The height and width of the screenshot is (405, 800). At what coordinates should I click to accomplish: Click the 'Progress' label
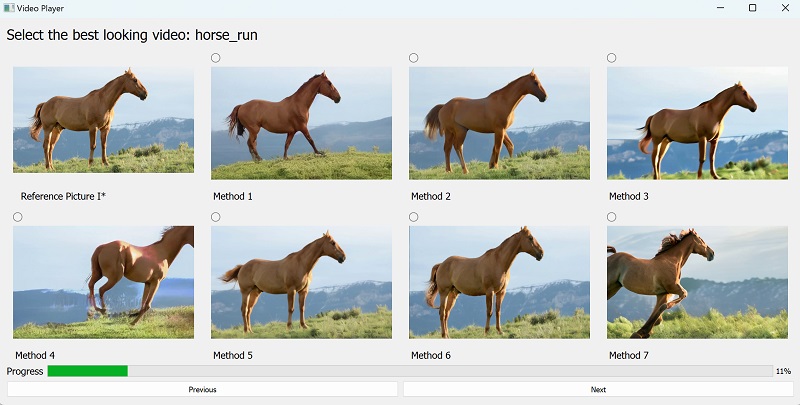(x=24, y=371)
